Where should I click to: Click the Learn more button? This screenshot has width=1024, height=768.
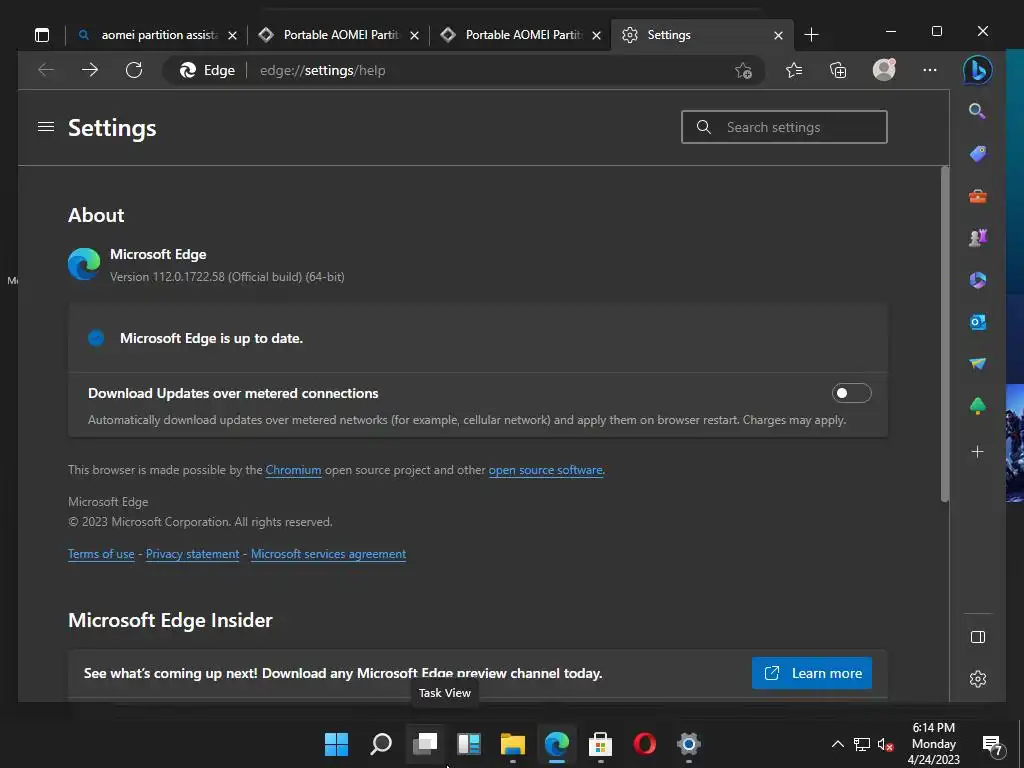tap(812, 673)
